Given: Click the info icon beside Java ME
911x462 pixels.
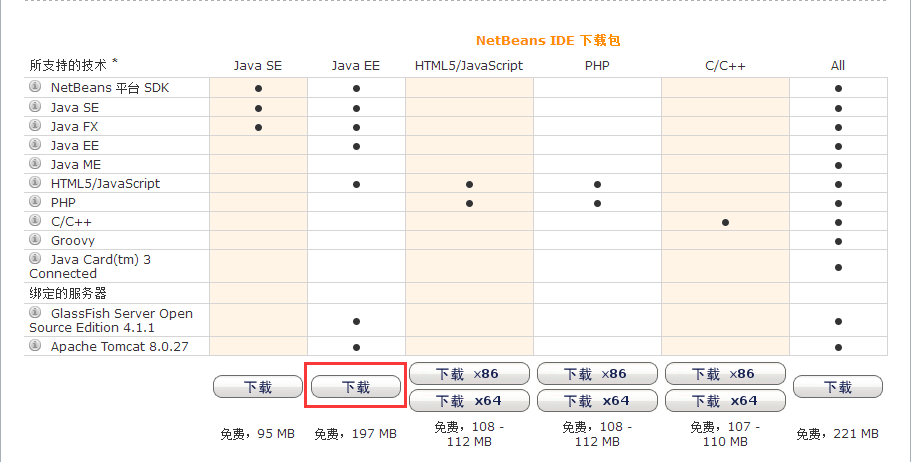Looking at the screenshot, I should [x=35, y=163].
